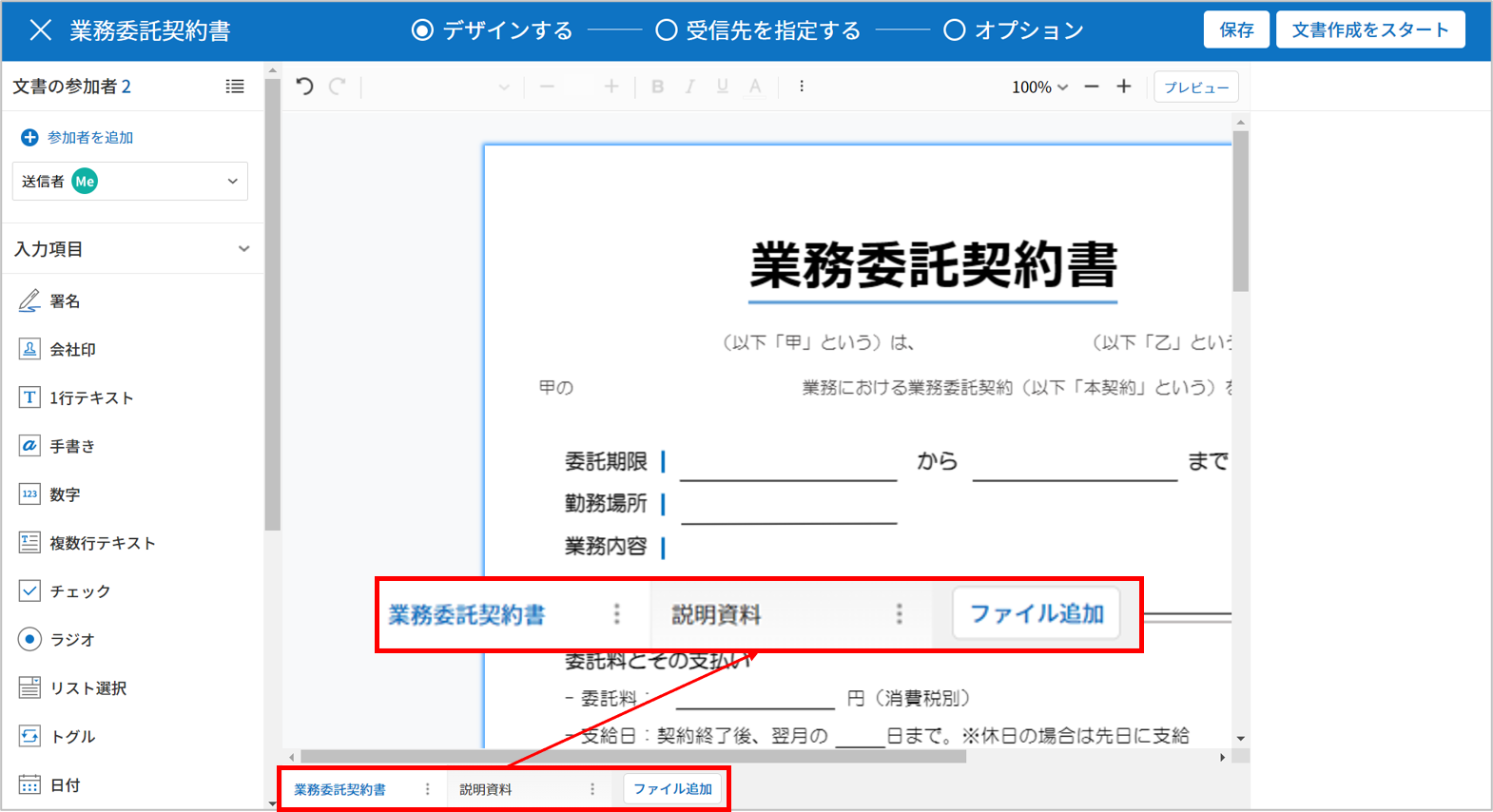Click the document horizontal scrollbar thumb
The image size is (1493, 812).
(633, 757)
